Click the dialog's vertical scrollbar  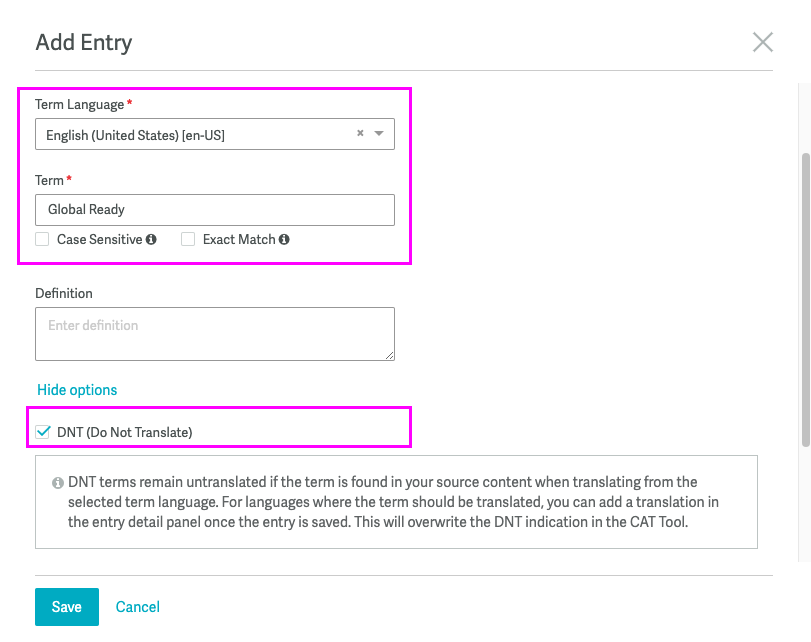805,300
